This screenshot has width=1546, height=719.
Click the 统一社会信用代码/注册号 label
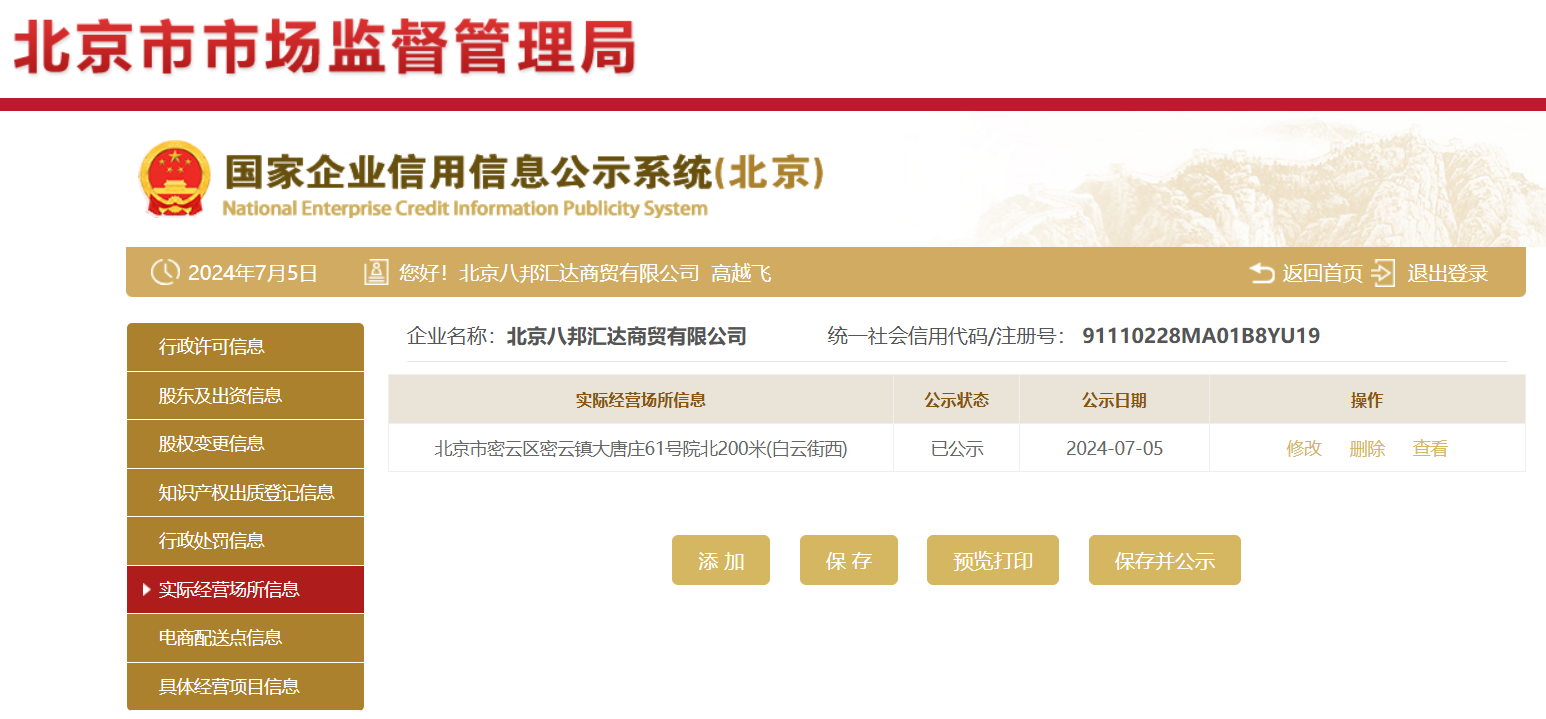(x=947, y=336)
